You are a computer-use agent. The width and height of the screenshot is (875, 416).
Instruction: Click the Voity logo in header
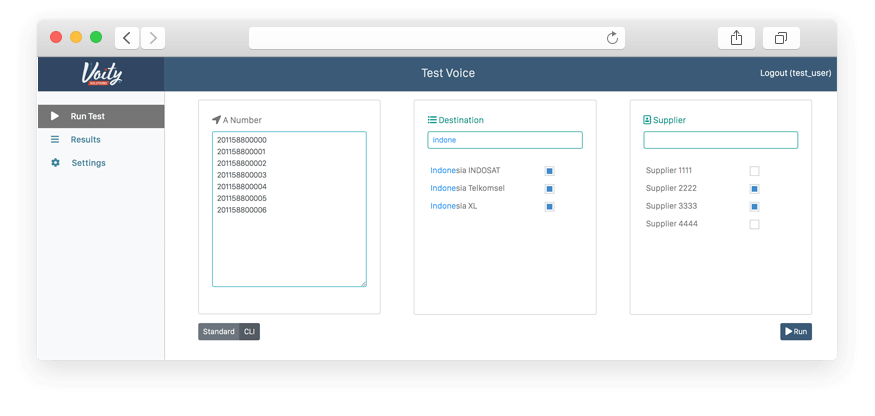click(100, 73)
